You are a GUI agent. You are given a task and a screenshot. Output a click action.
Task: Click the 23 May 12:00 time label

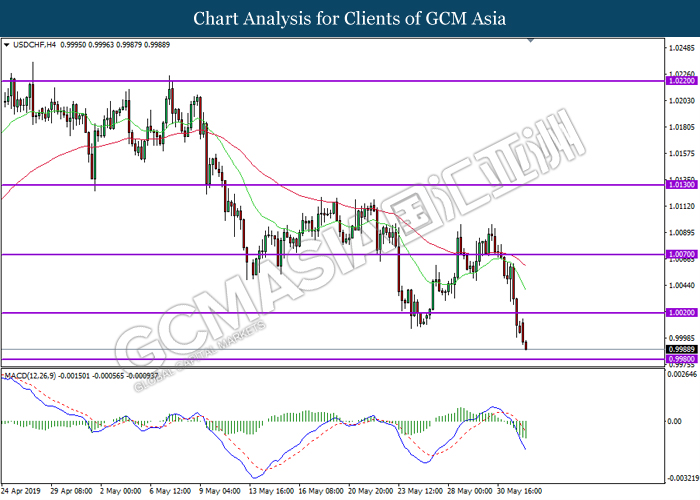point(421,491)
